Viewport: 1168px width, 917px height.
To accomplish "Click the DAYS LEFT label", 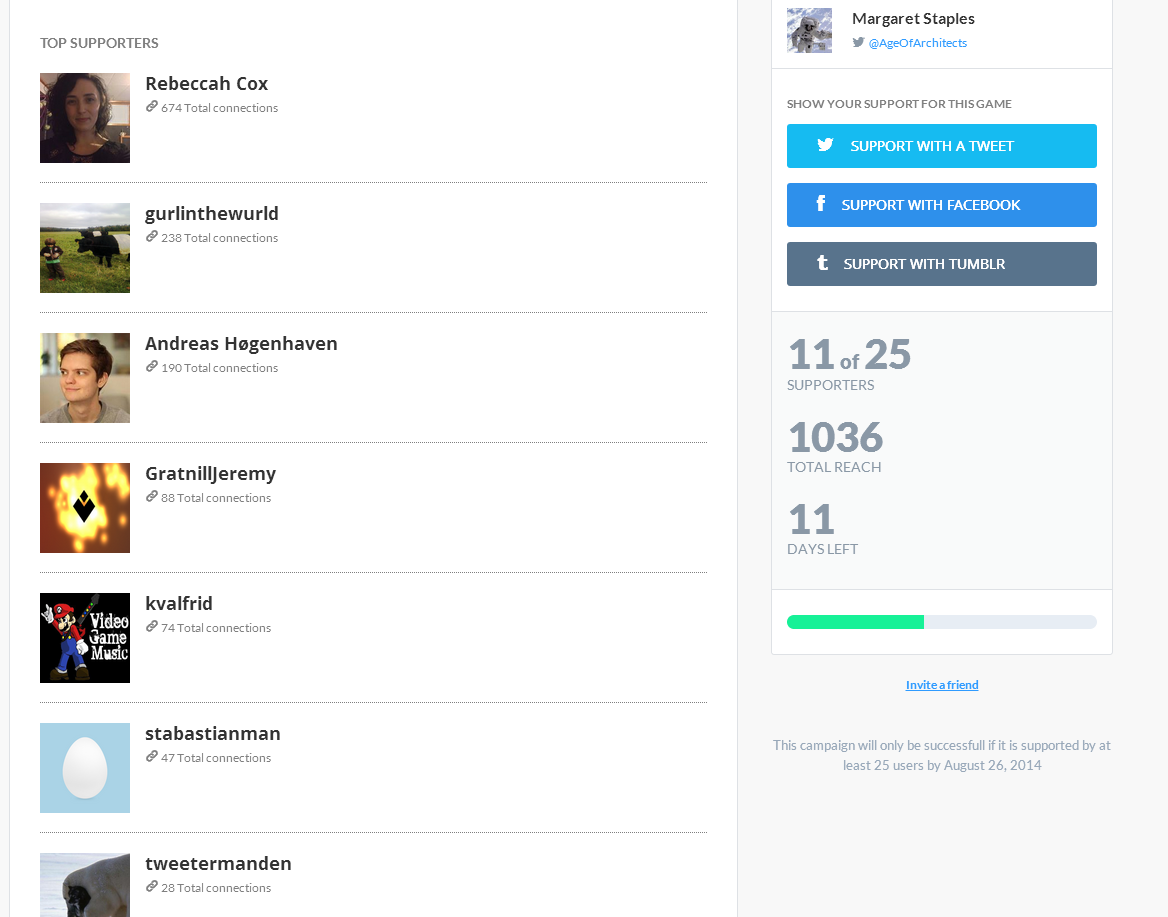I will tap(822, 549).
